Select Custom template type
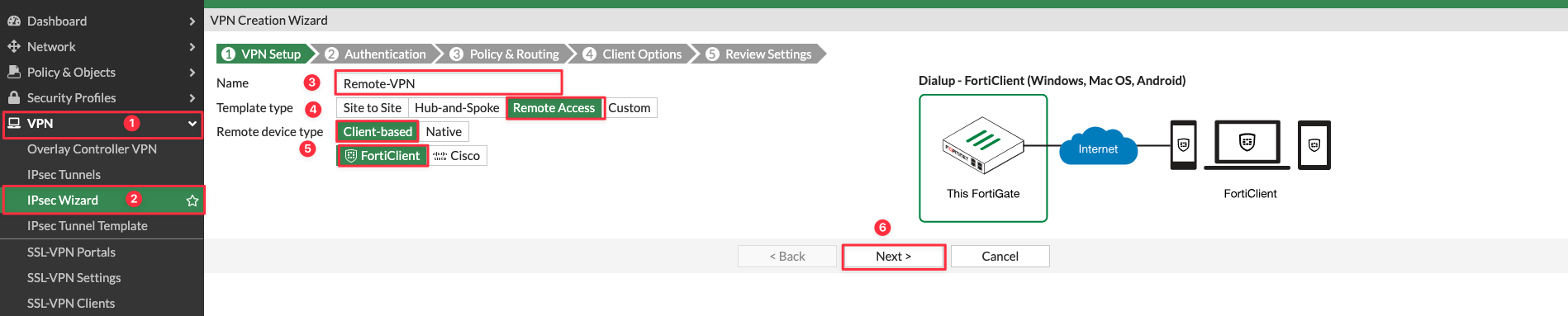Screen dimensions: 1568x316 [630, 108]
